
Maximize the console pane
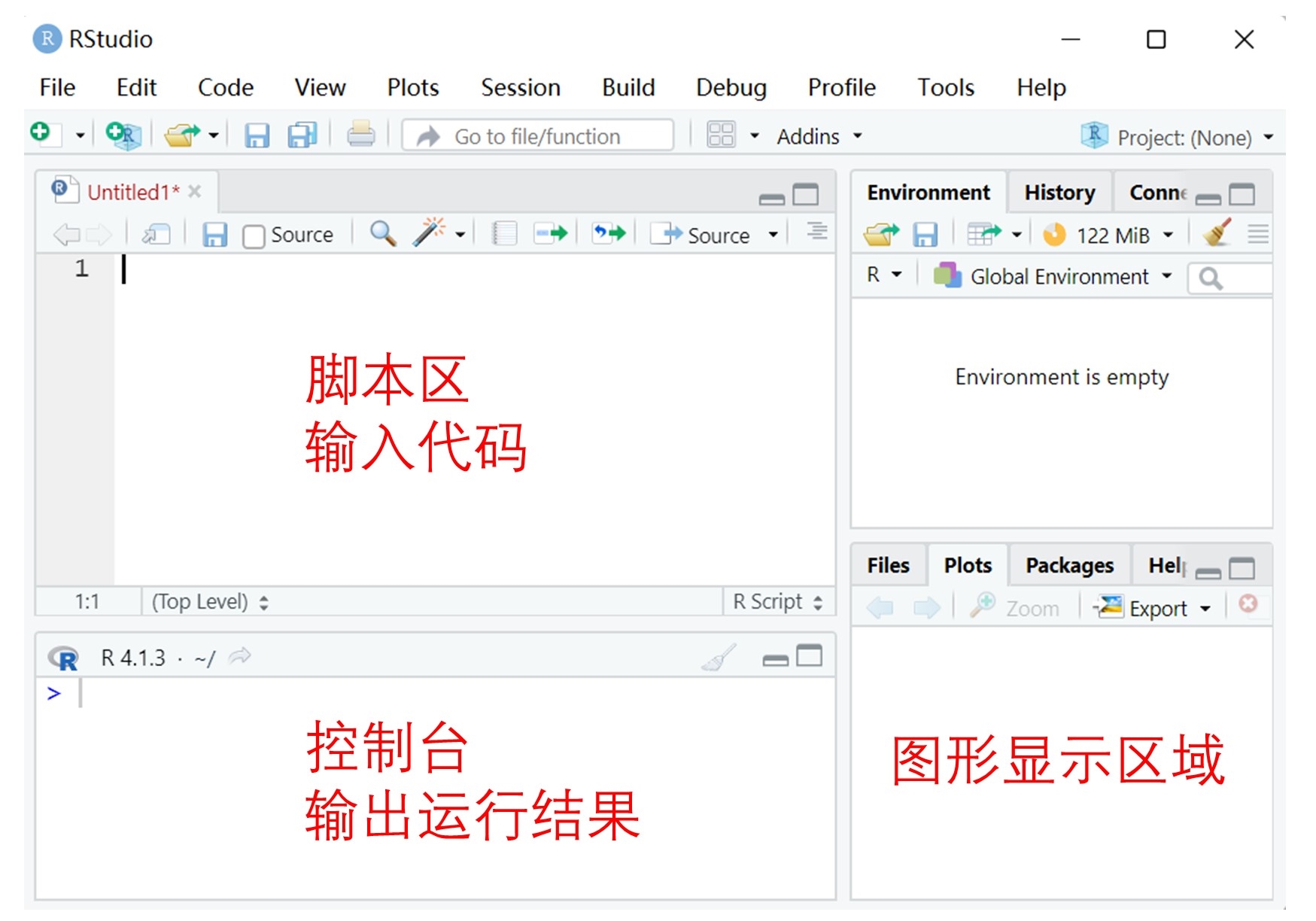pos(809,656)
